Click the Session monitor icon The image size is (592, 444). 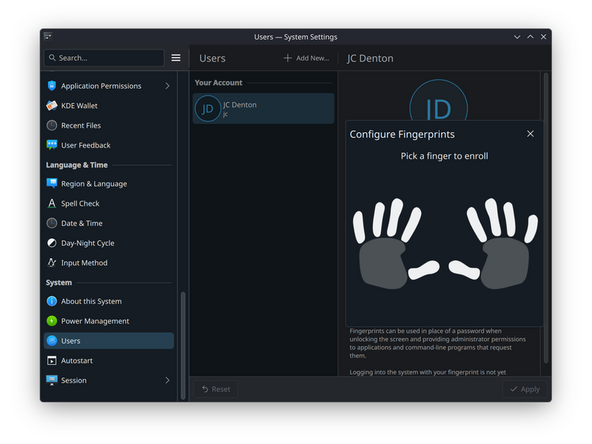tap(52, 380)
